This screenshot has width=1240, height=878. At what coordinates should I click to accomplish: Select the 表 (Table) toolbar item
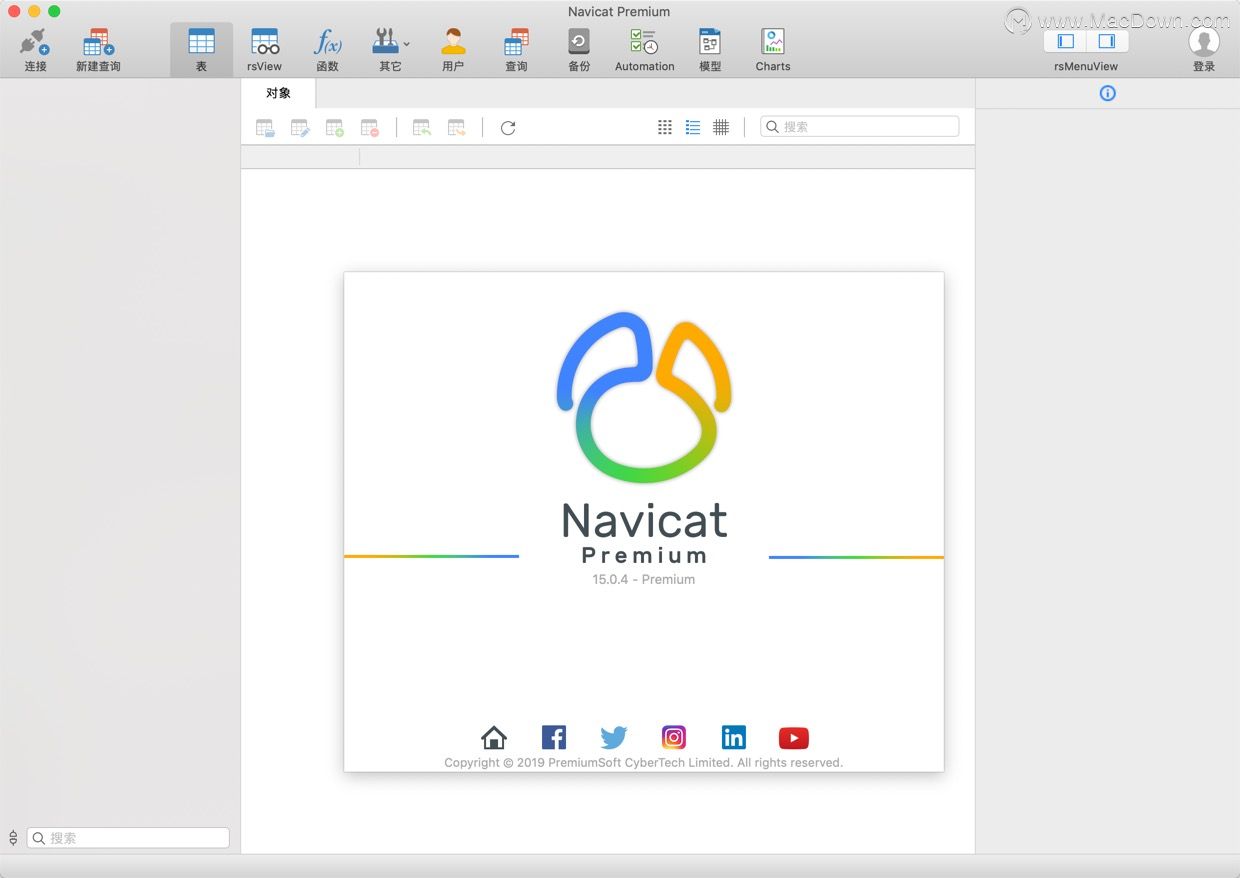201,50
